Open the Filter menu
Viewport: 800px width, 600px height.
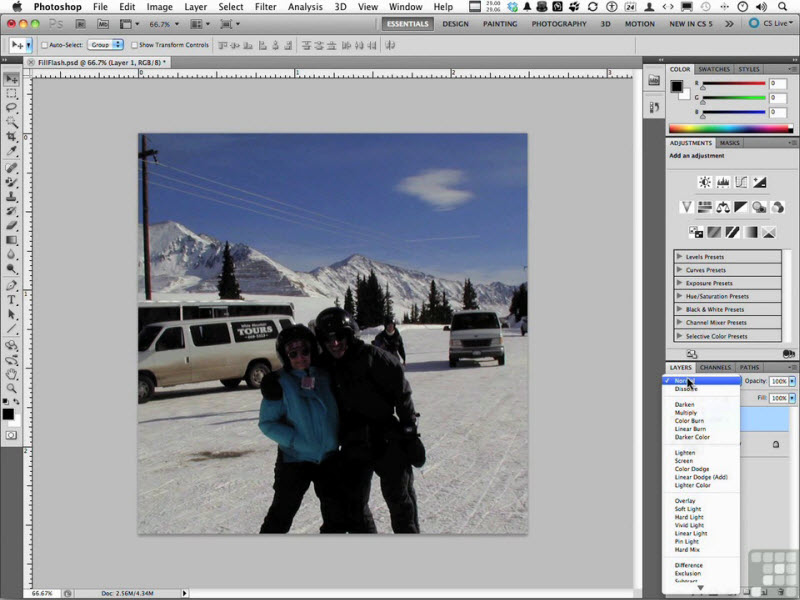point(265,7)
